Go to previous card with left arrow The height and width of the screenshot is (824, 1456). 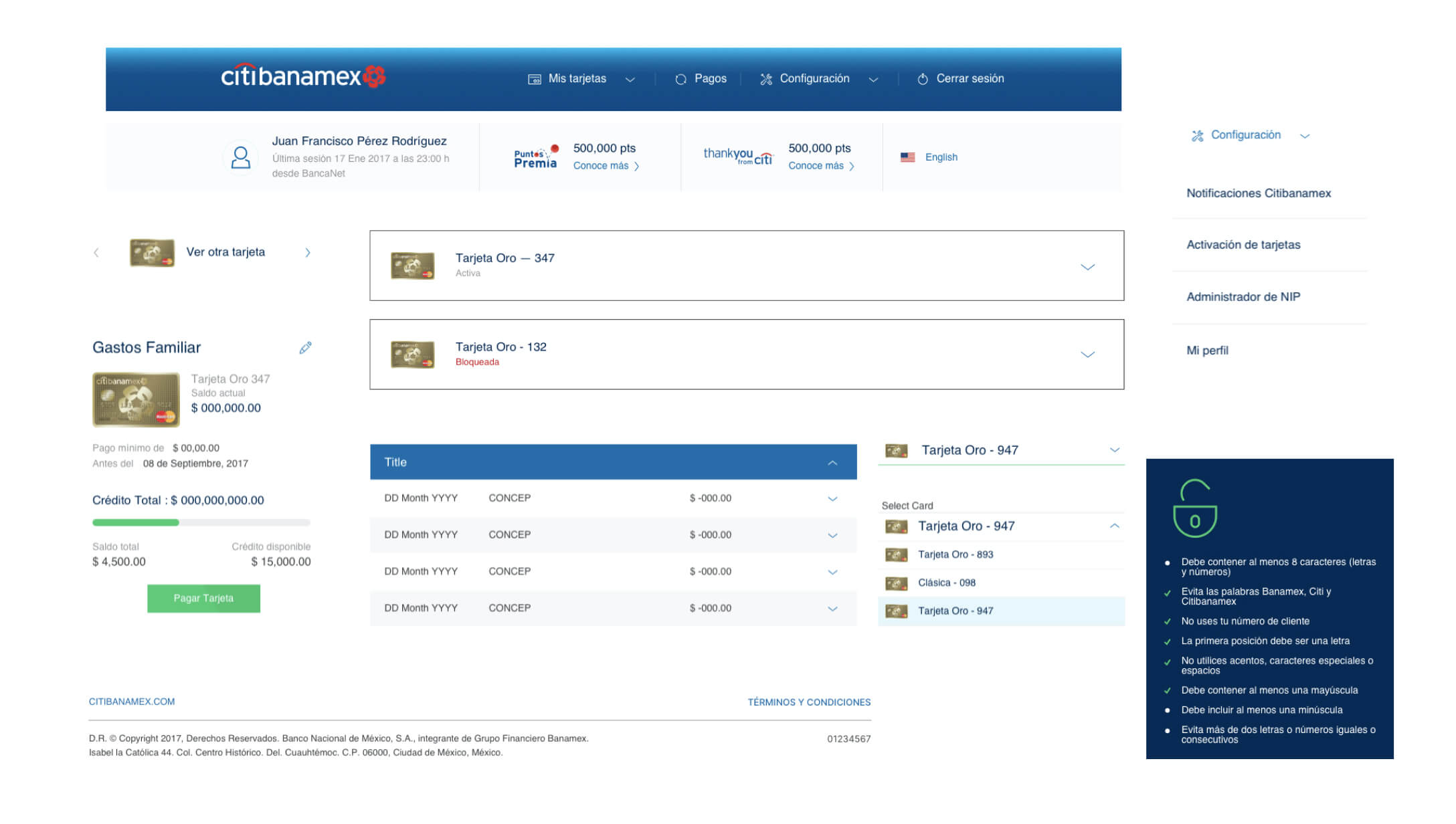(x=96, y=253)
